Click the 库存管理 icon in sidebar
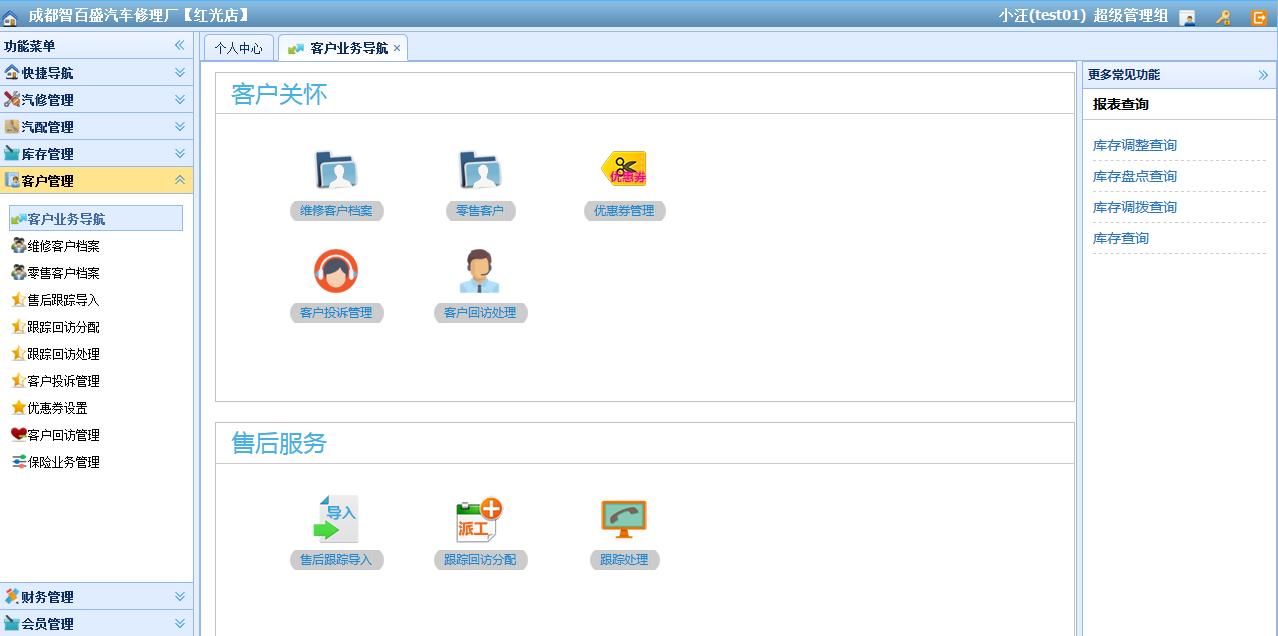The height and width of the screenshot is (636, 1278). (12, 153)
